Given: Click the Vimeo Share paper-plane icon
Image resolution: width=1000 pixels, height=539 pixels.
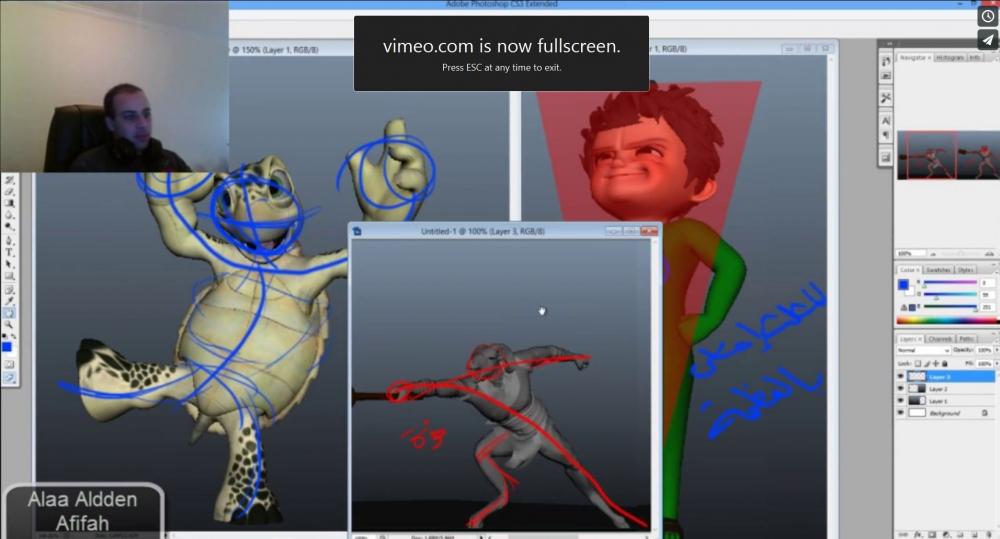Looking at the screenshot, I should tap(988, 40).
